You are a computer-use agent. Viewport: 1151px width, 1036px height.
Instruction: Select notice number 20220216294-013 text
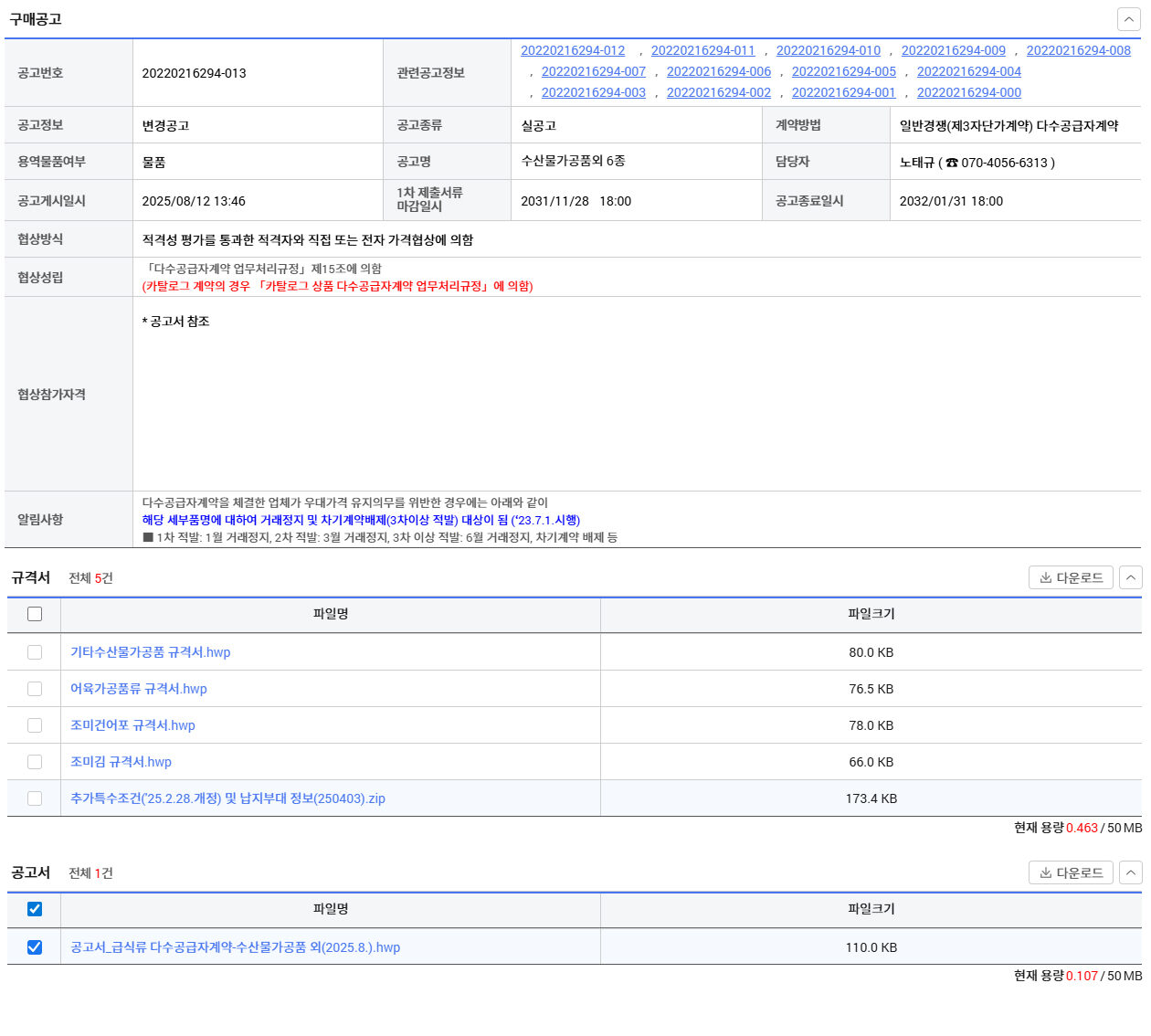tap(194, 73)
